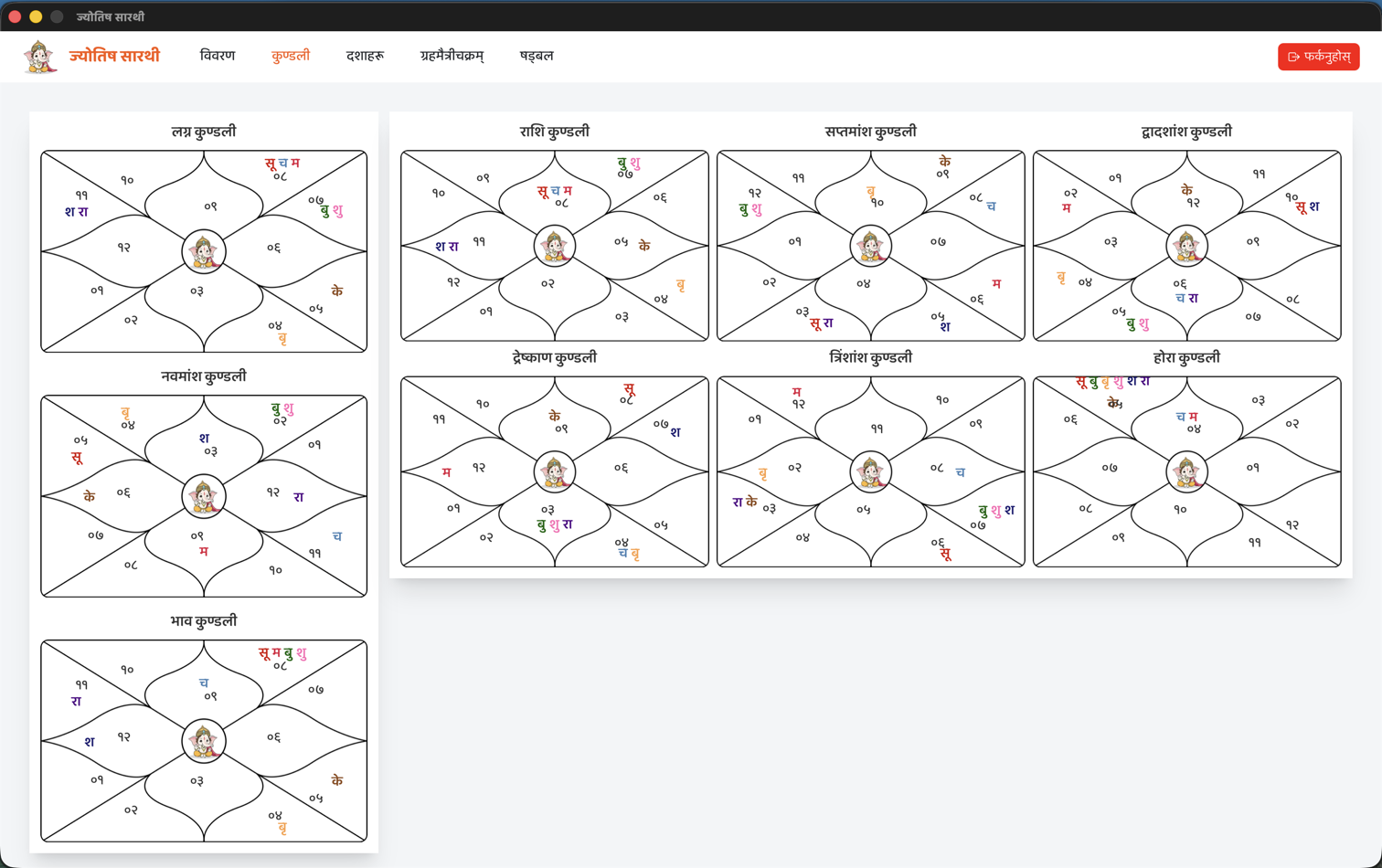The image size is (1382, 868).
Task: Click the सप्तमांश कुण्डली heading
Action: pos(871,132)
